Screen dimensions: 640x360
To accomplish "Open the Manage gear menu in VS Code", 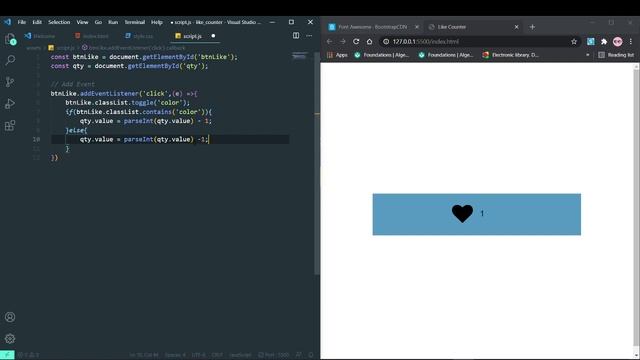I will click(x=10, y=338).
